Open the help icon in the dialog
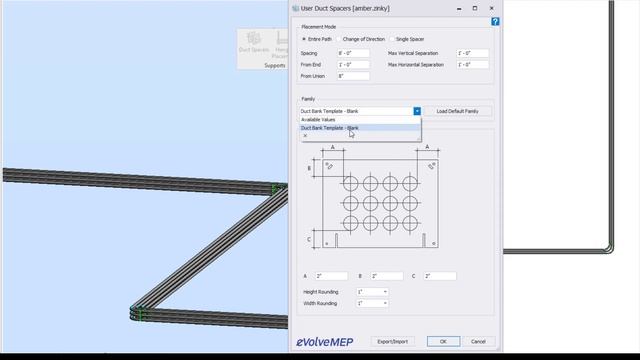640x360 pixels. pyautogui.click(x=495, y=22)
